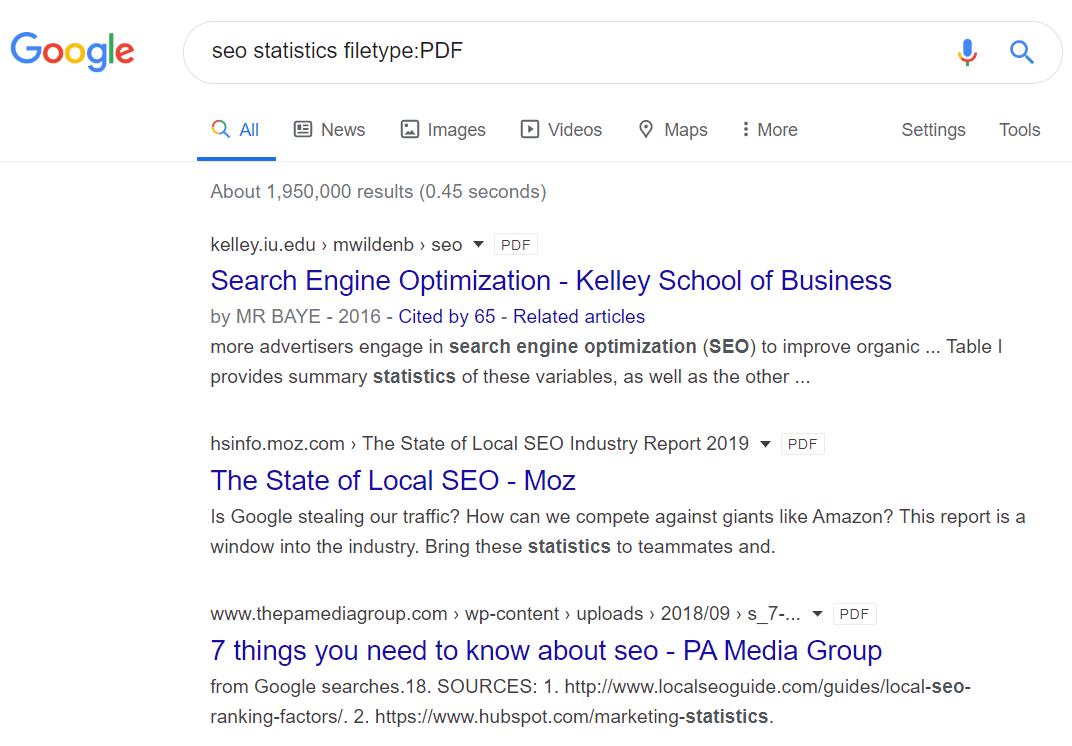Click the Google logo

[x=71, y=52]
